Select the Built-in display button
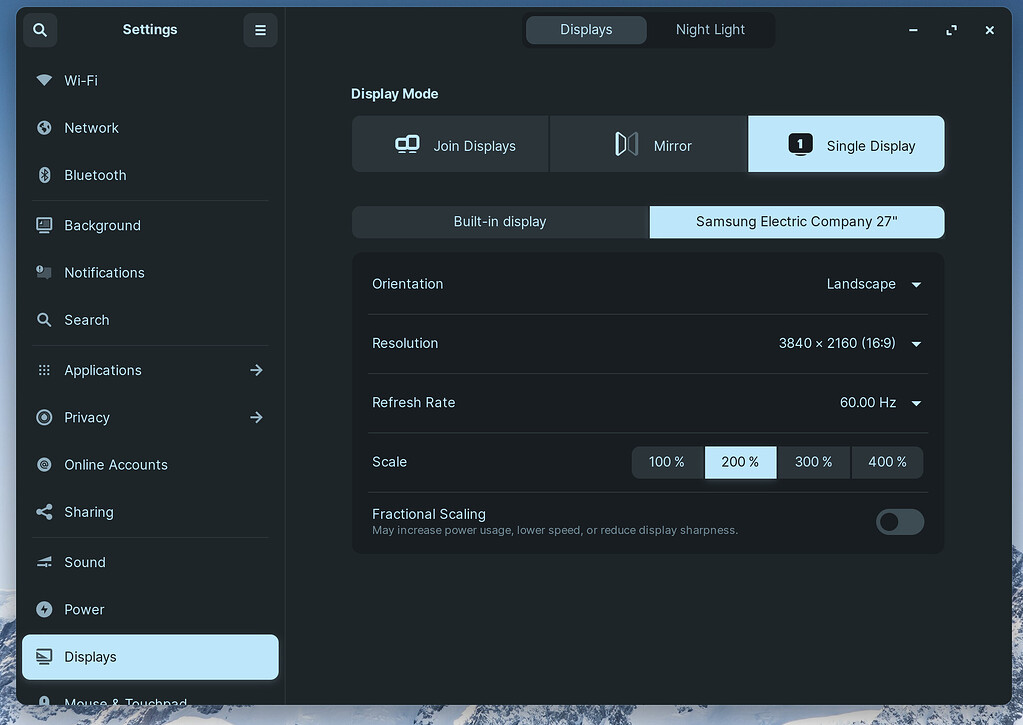Image resolution: width=1023 pixels, height=725 pixels. [500, 221]
